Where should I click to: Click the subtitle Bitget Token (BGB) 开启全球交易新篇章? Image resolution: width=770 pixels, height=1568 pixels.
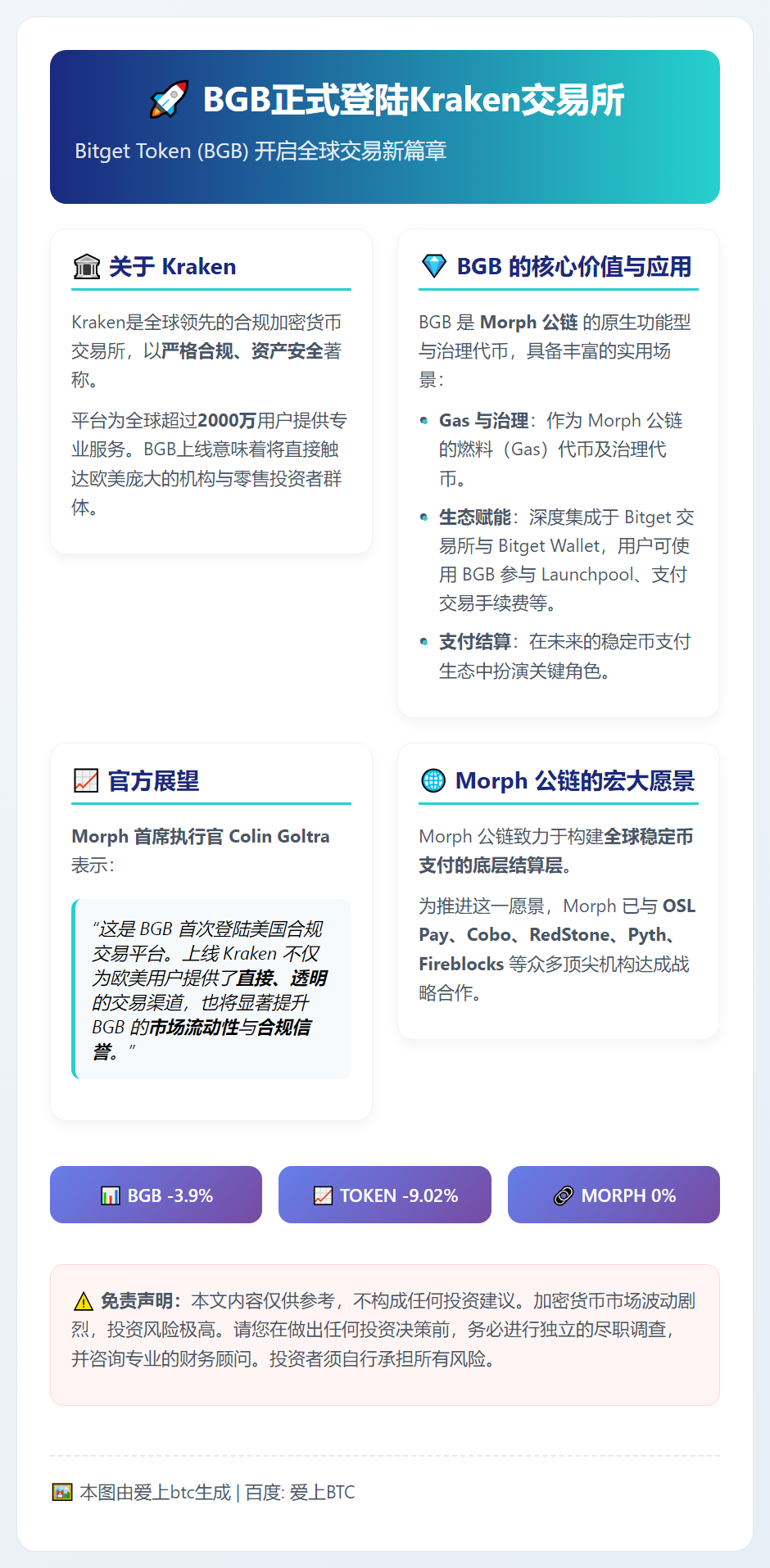[x=260, y=151]
